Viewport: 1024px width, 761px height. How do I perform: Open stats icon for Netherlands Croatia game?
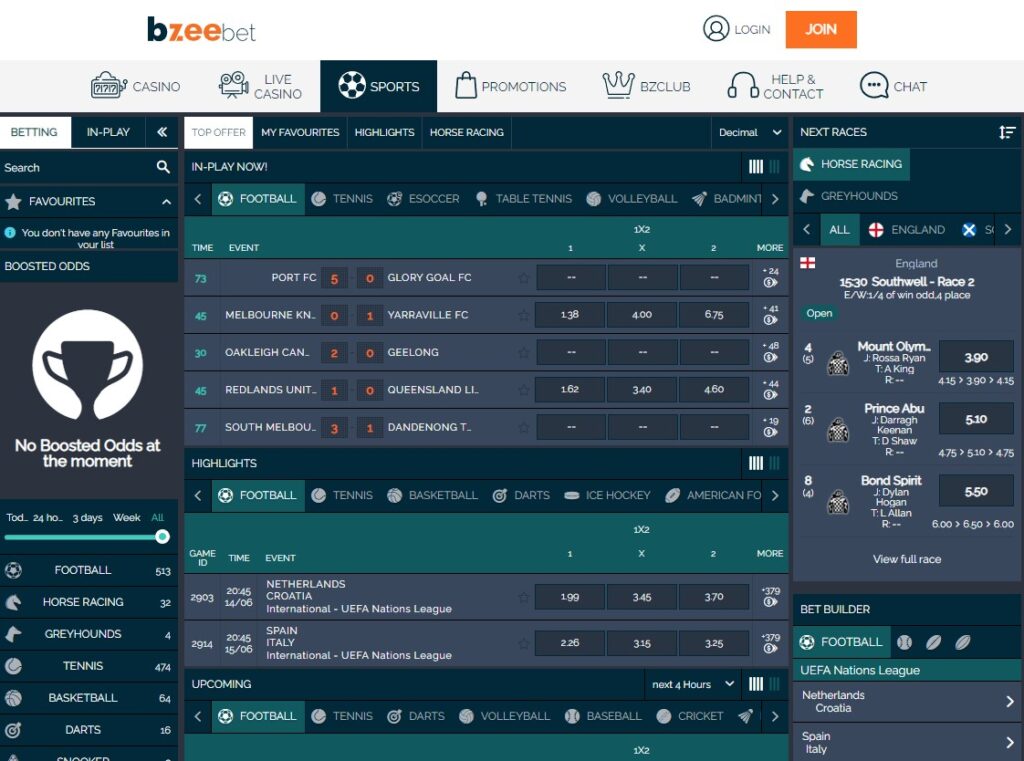(770, 602)
